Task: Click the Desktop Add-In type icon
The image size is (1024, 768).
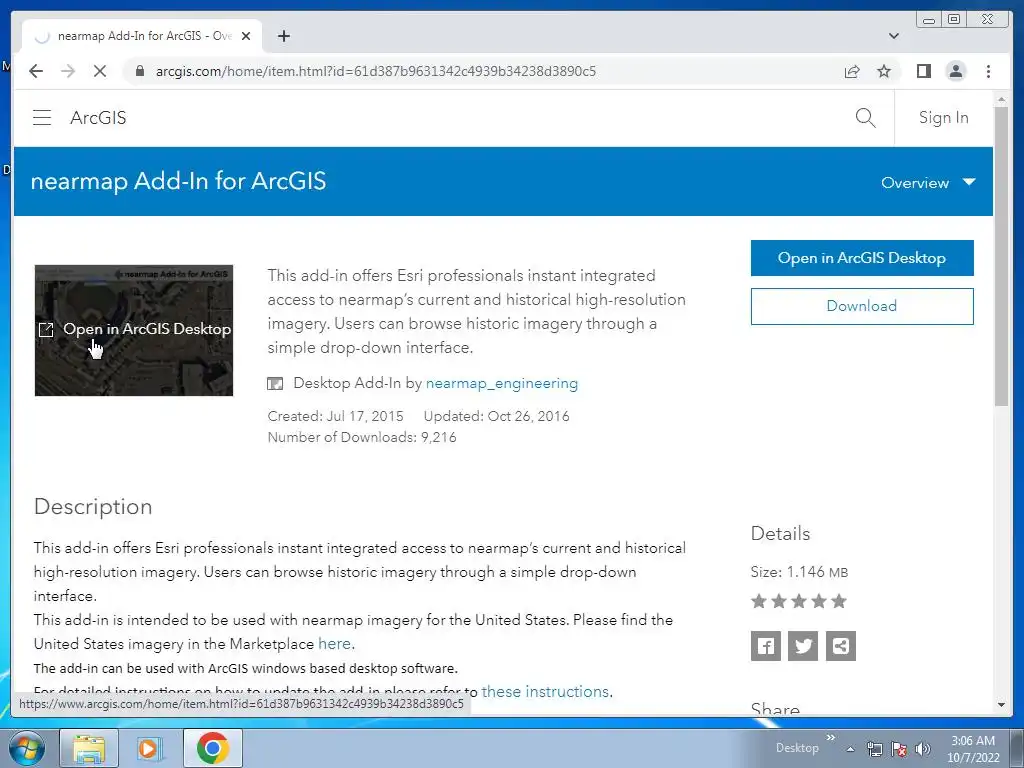Action: 275,383
